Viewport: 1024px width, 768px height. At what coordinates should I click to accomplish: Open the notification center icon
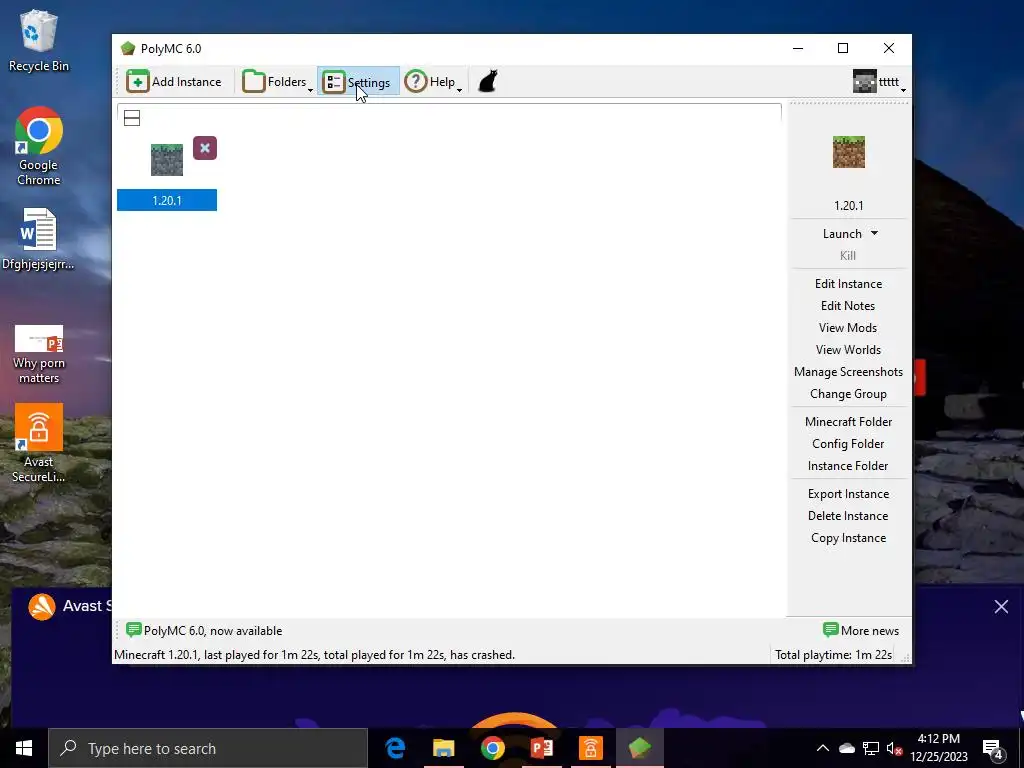tap(993, 749)
